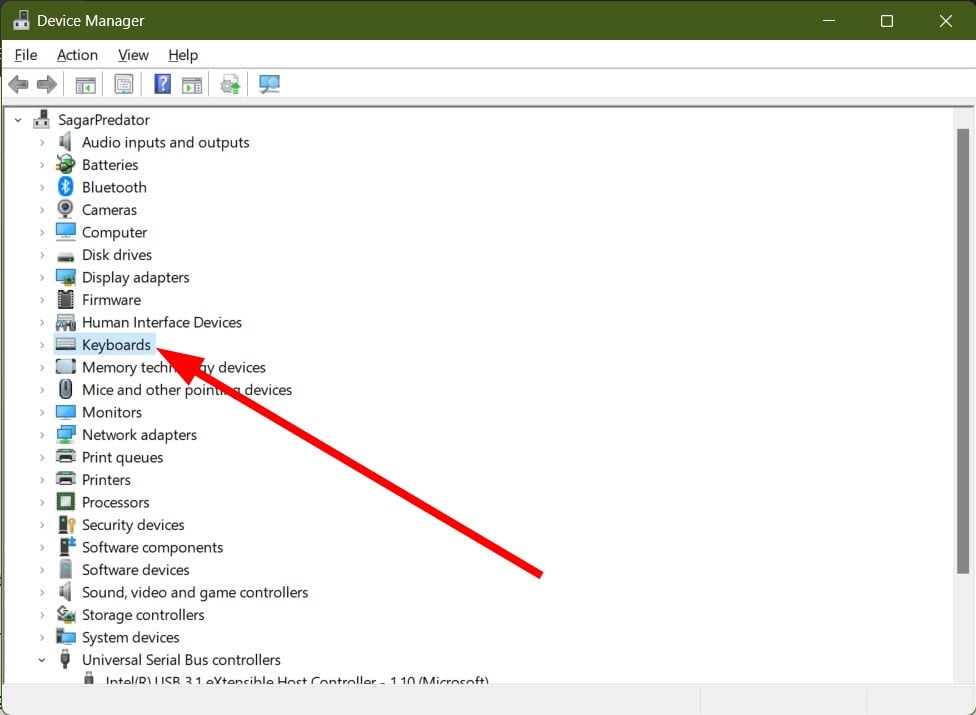Click the Printers category icon
This screenshot has width=976, height=715.
[x=65, y=479]
